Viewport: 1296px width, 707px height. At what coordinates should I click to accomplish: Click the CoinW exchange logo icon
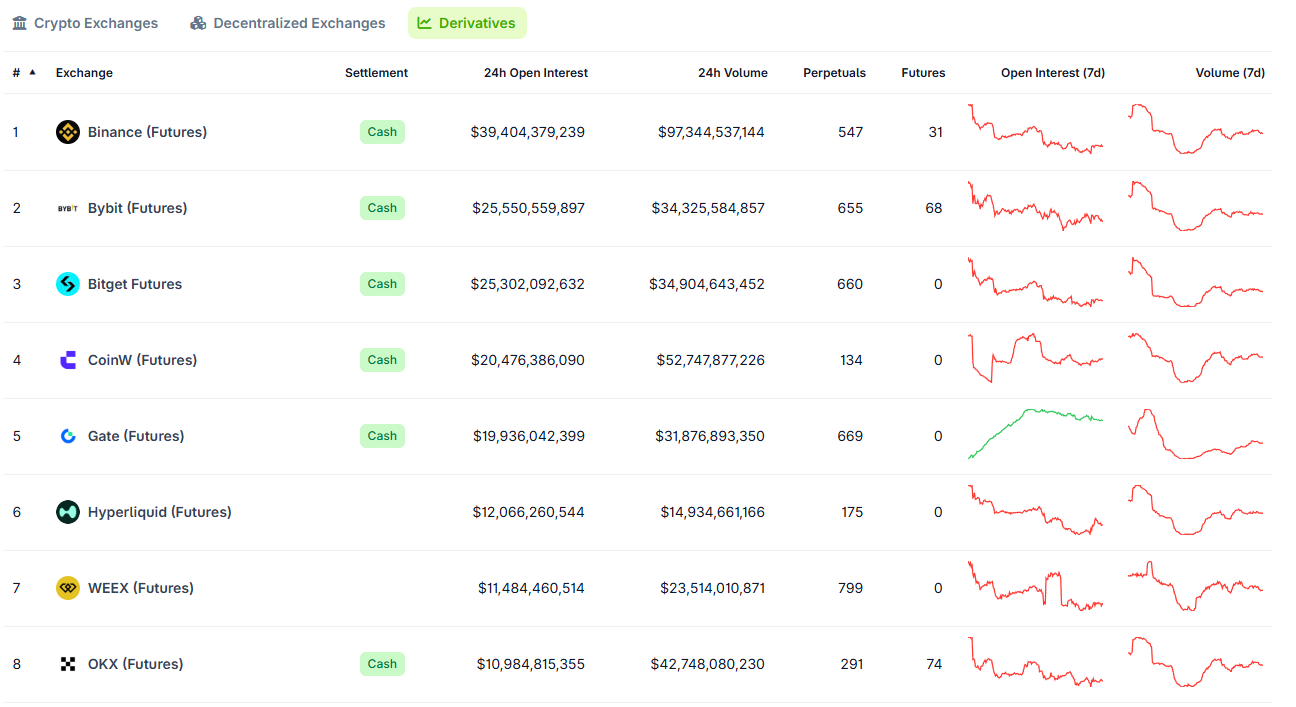(x=68, y=360)
